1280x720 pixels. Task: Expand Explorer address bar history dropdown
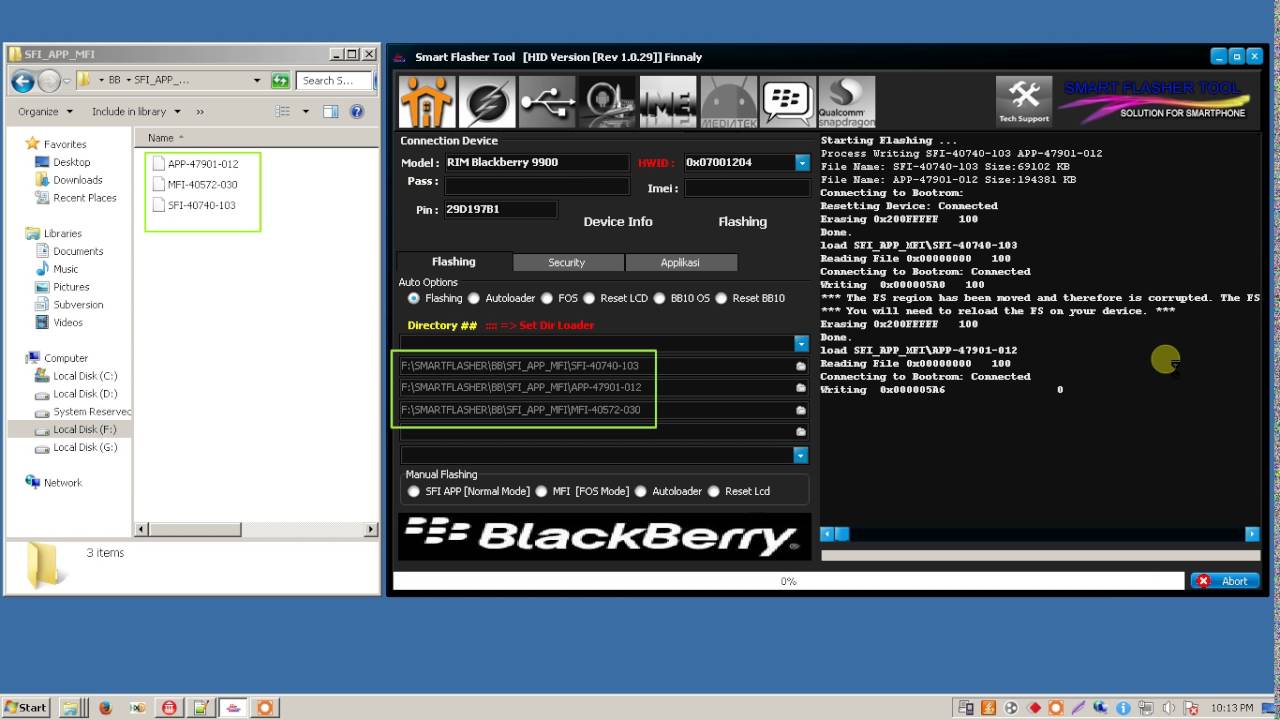click(257, 81)
